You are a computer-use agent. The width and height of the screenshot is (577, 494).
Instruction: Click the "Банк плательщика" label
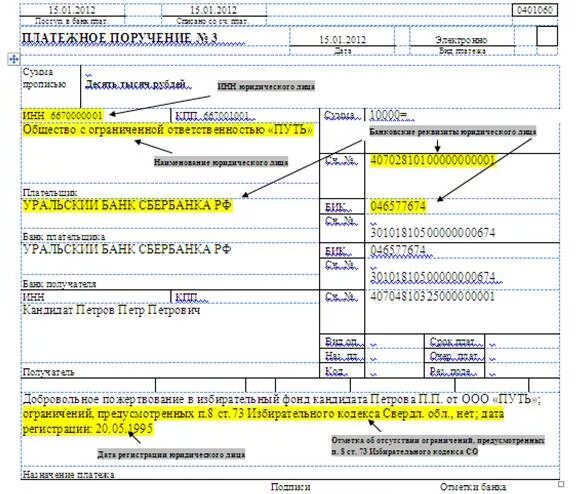pyautogui.click(x=64, y=237)
